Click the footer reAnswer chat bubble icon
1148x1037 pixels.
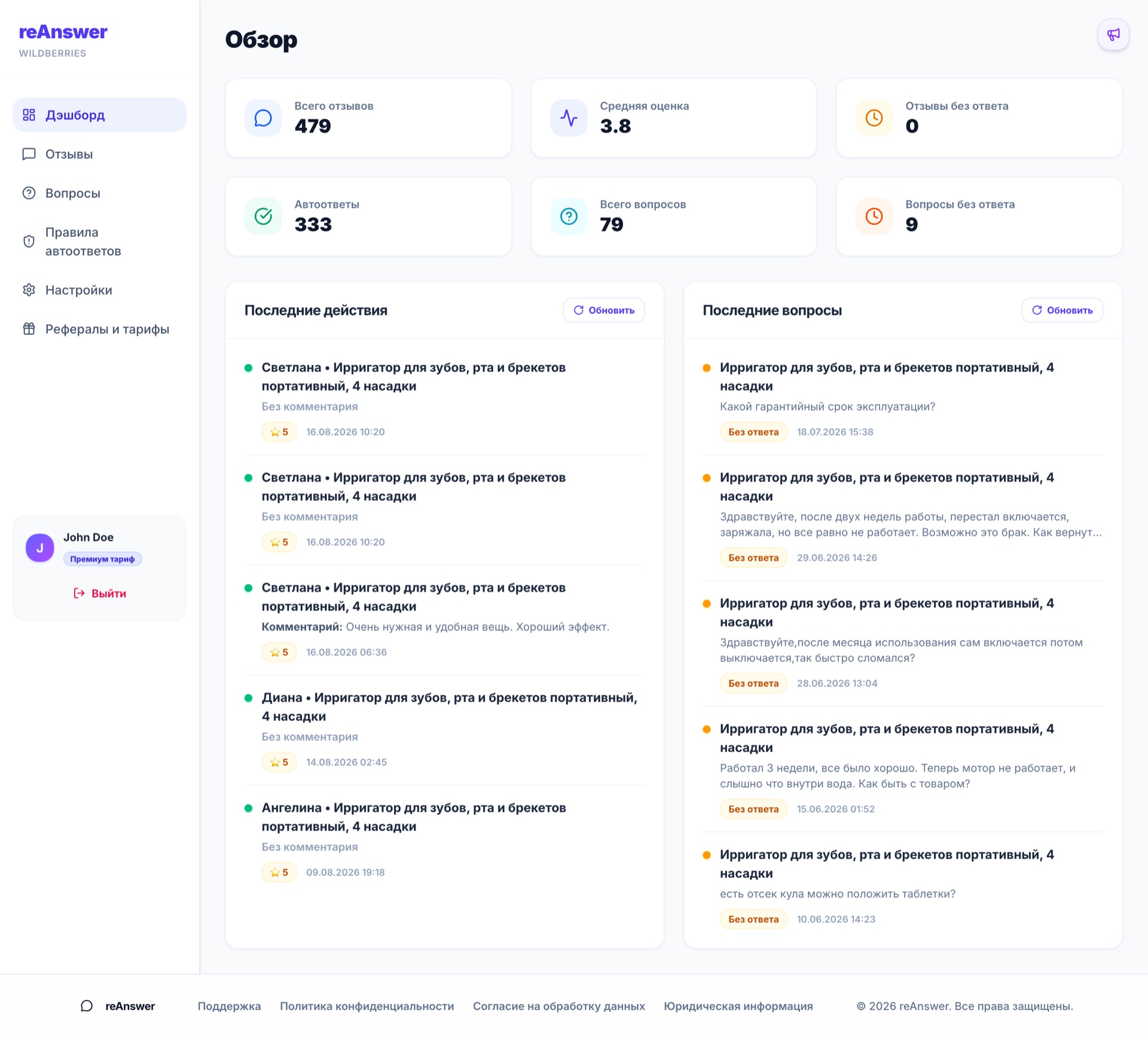(x=87, y=1006)
